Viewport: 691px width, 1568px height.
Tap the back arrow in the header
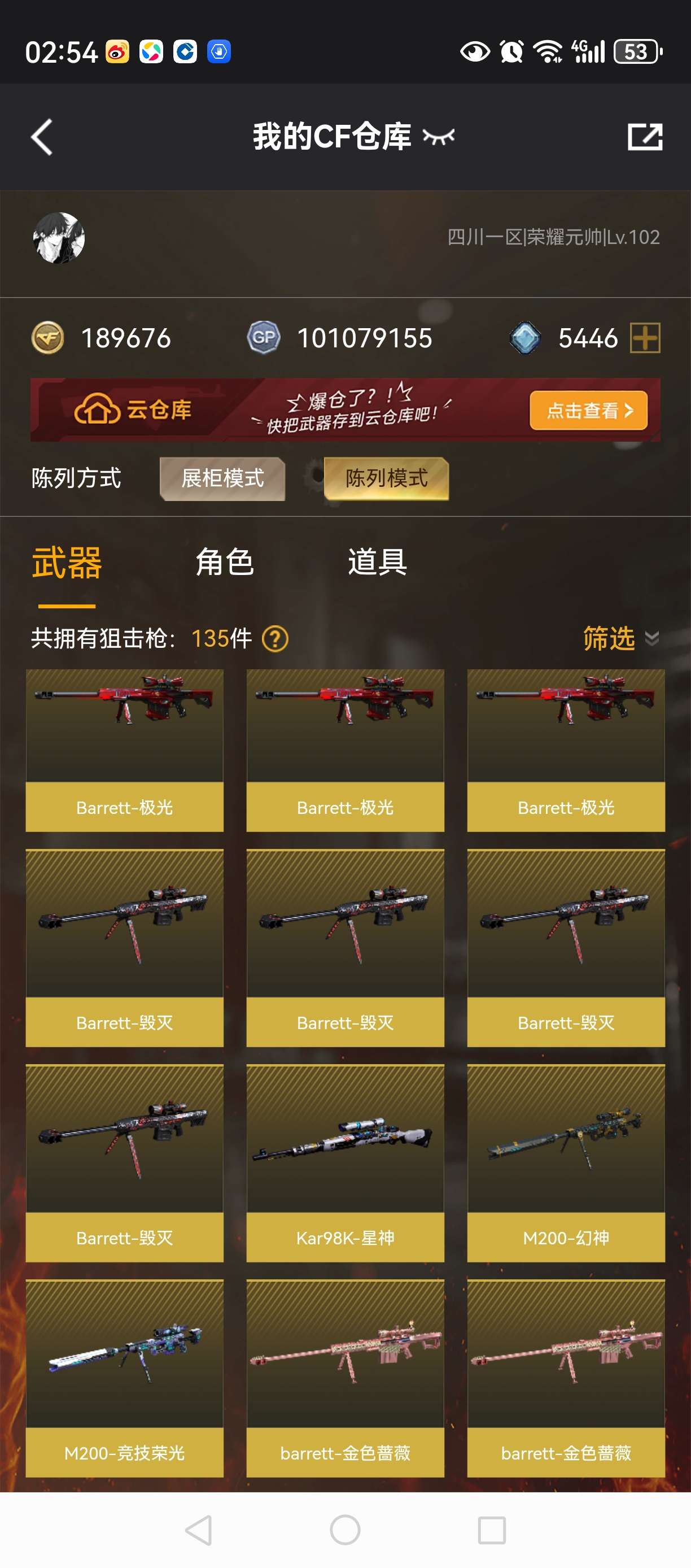[42, 137]
